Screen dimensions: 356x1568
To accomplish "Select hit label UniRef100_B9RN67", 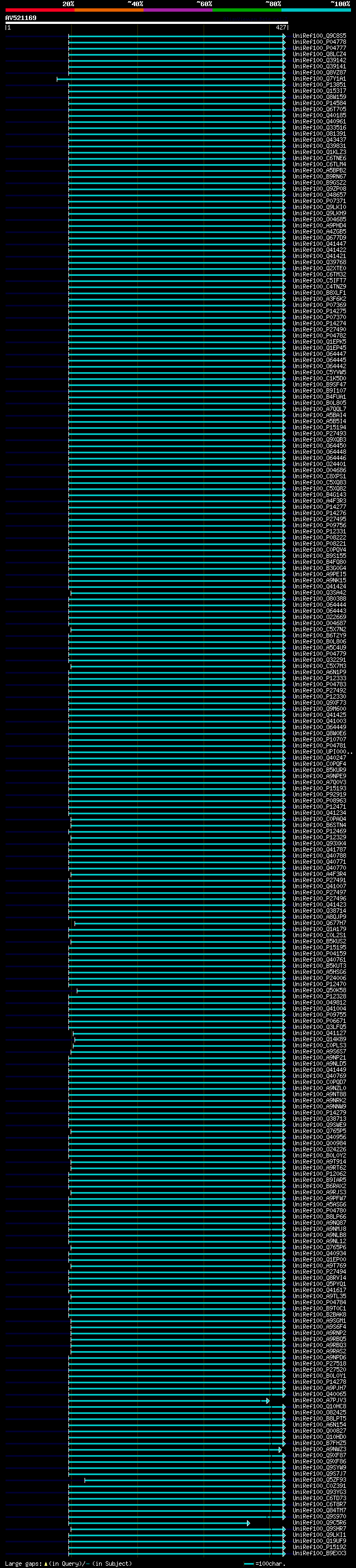I will point(319,176).
